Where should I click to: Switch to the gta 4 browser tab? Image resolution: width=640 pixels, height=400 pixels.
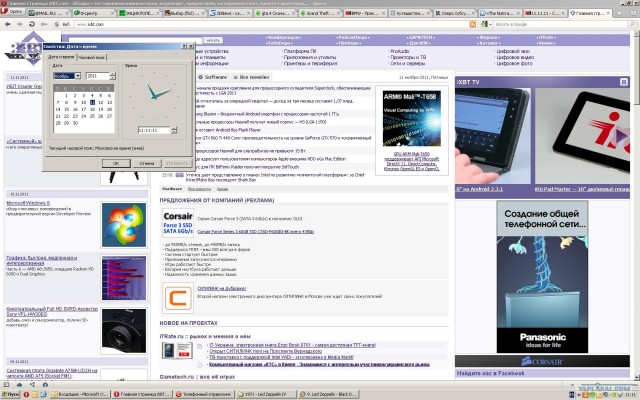(x=275, y=13)
